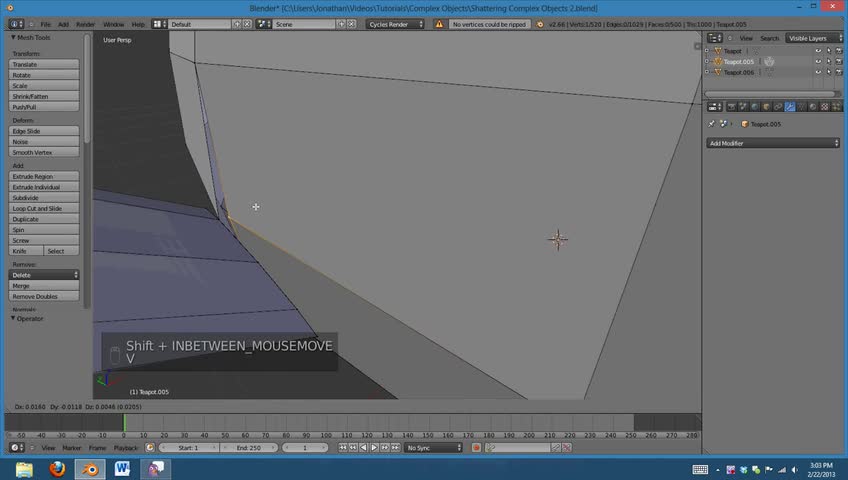848x480 pixels.
Task: Open the World properties tab icon
Action: pyautogui.click(x=755, y=107)
